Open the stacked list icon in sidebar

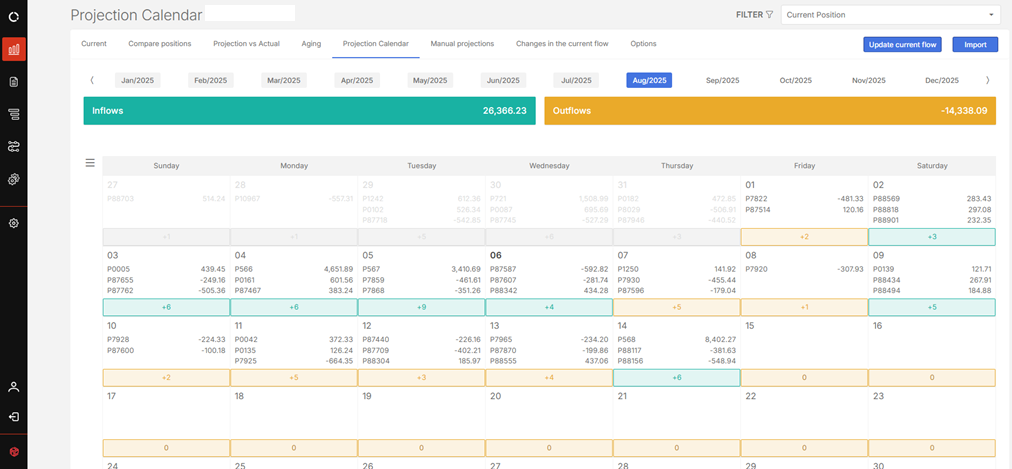pyautogui.click(x=14, y=115)
